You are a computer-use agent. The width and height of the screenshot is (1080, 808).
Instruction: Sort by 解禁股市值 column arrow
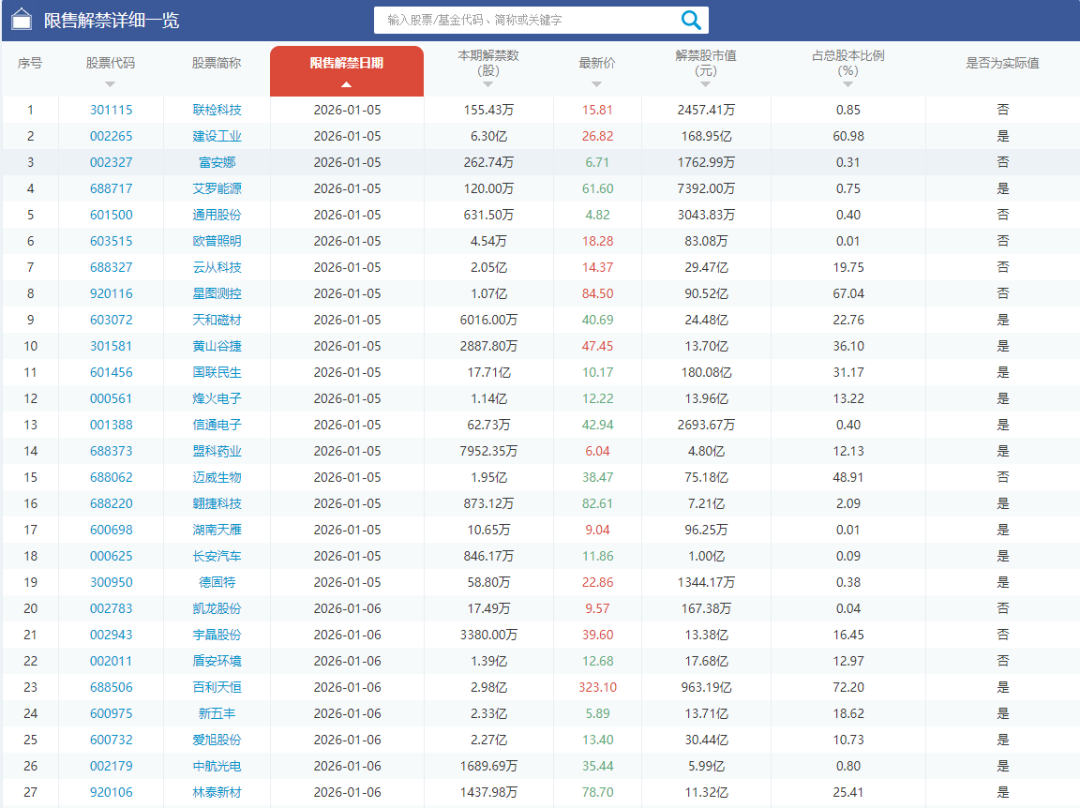705,84
